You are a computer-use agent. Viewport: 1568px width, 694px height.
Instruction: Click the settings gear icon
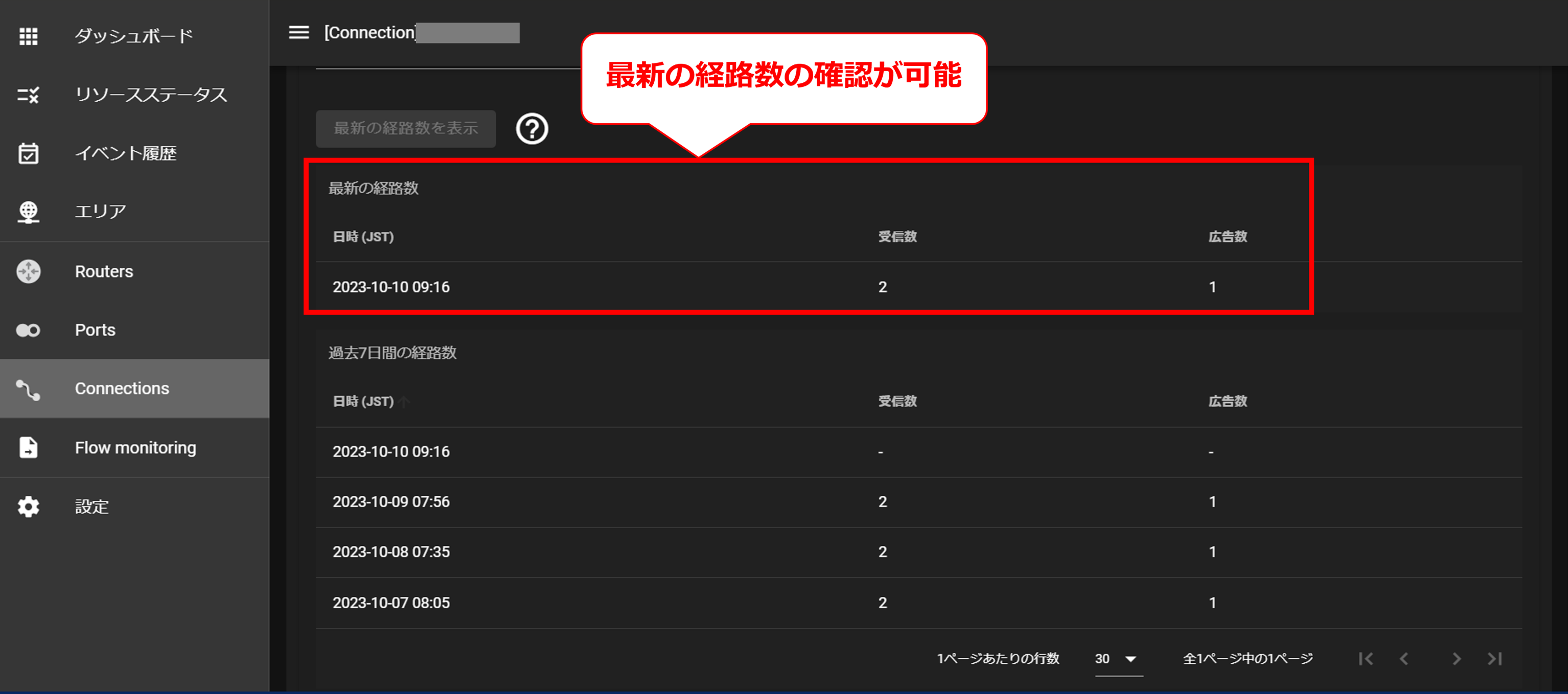[x=28, y=506]
